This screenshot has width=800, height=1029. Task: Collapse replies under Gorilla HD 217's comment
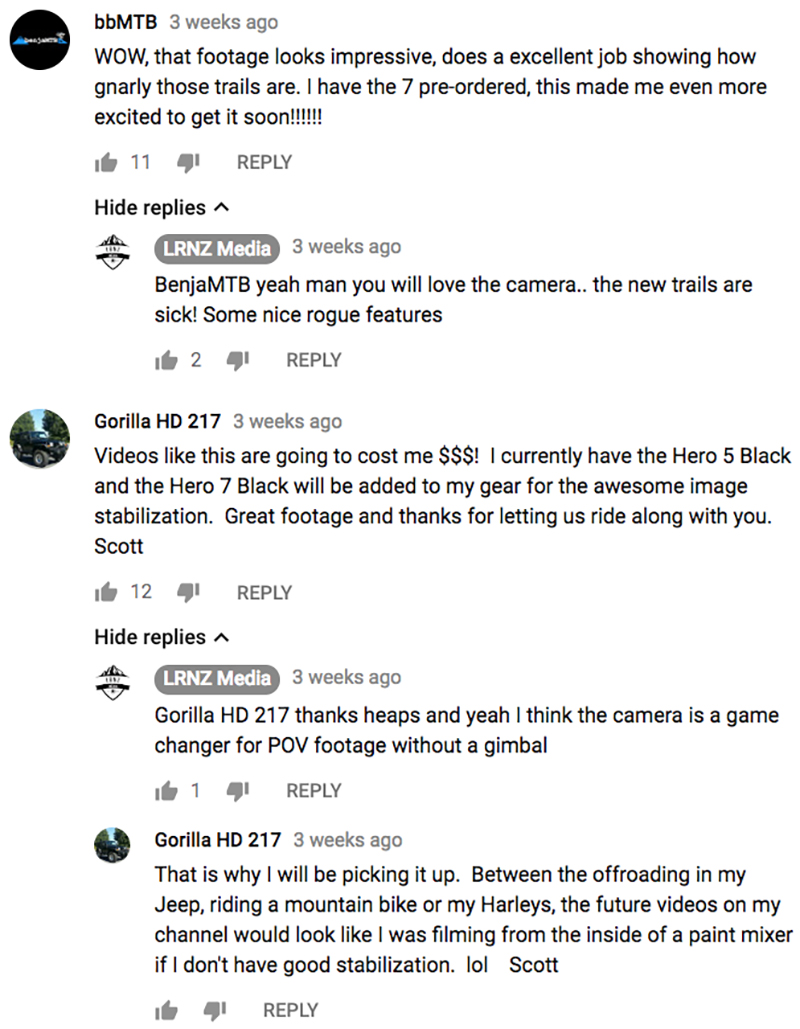click(x=161, y=637)
